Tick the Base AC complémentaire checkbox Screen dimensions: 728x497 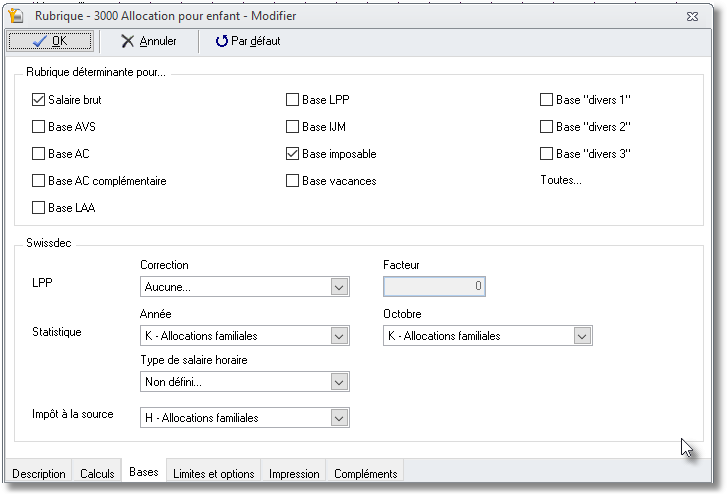click(x=38, y=181)
